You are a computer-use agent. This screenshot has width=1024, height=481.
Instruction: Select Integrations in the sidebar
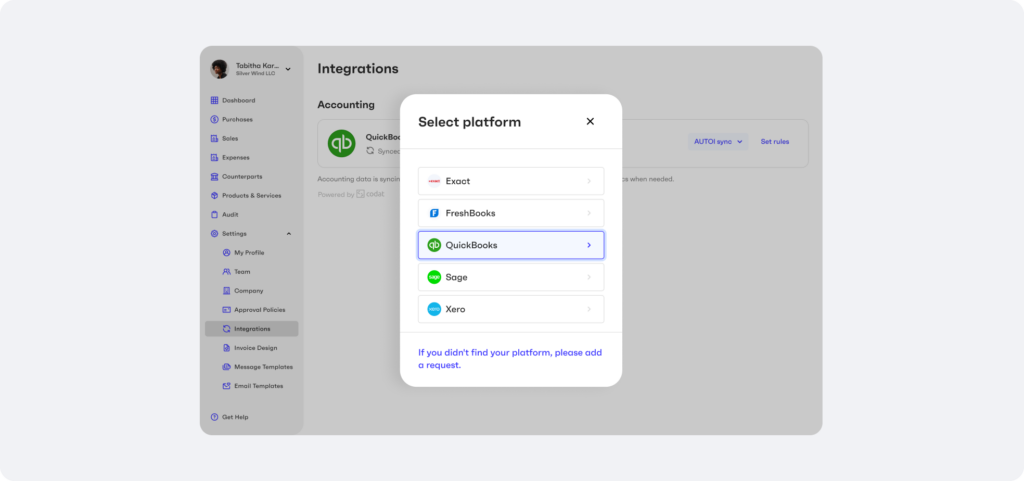(x=251, y=328)
